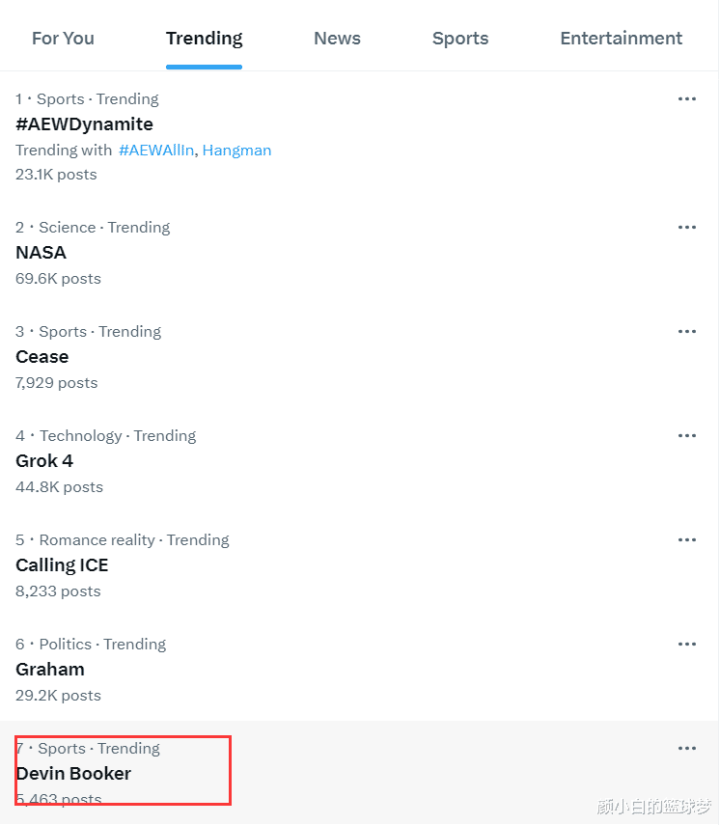The width and height of the screenshot is (720, 825).
Task: Open more options for NASA trend
Action: [x=687, y=227]
